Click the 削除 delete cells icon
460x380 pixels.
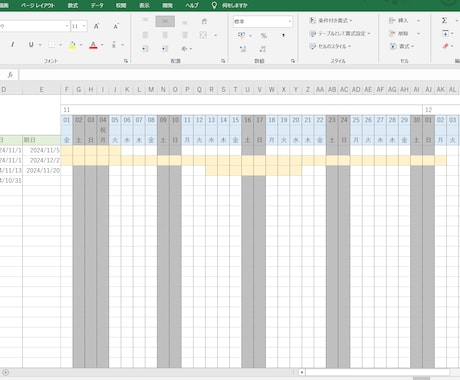[x=392, y=33]
